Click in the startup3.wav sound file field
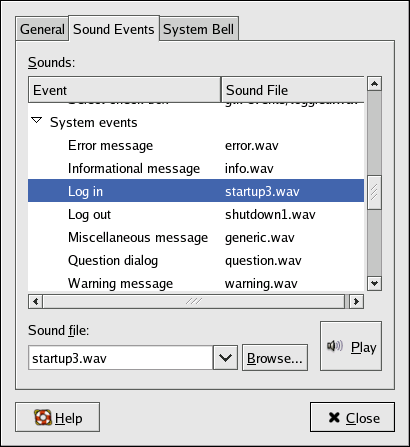The width and height of the screenshot is (410, 447). point(121,358)
